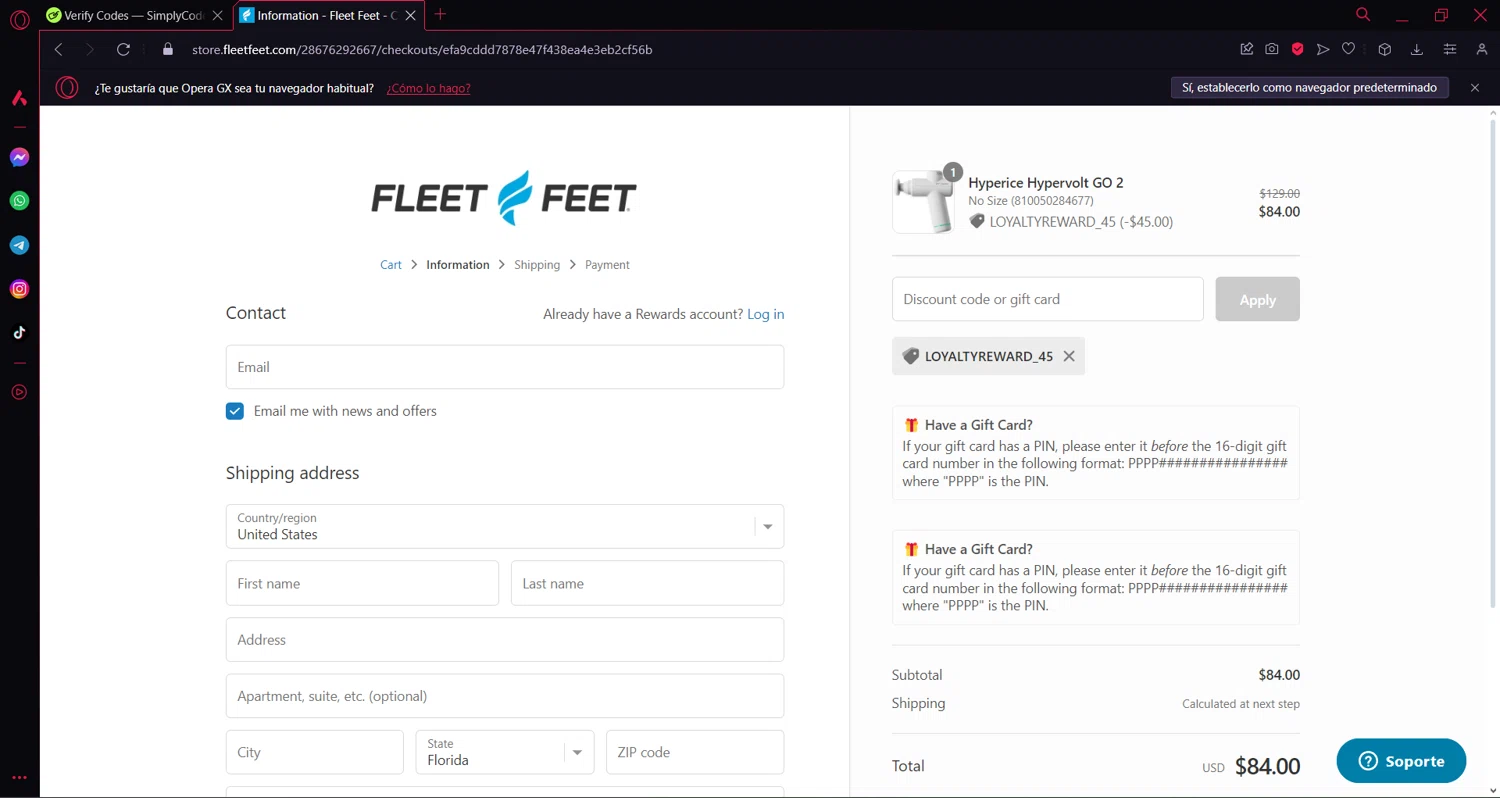
Task: Reload the checkout page
Action: [123, 49]
